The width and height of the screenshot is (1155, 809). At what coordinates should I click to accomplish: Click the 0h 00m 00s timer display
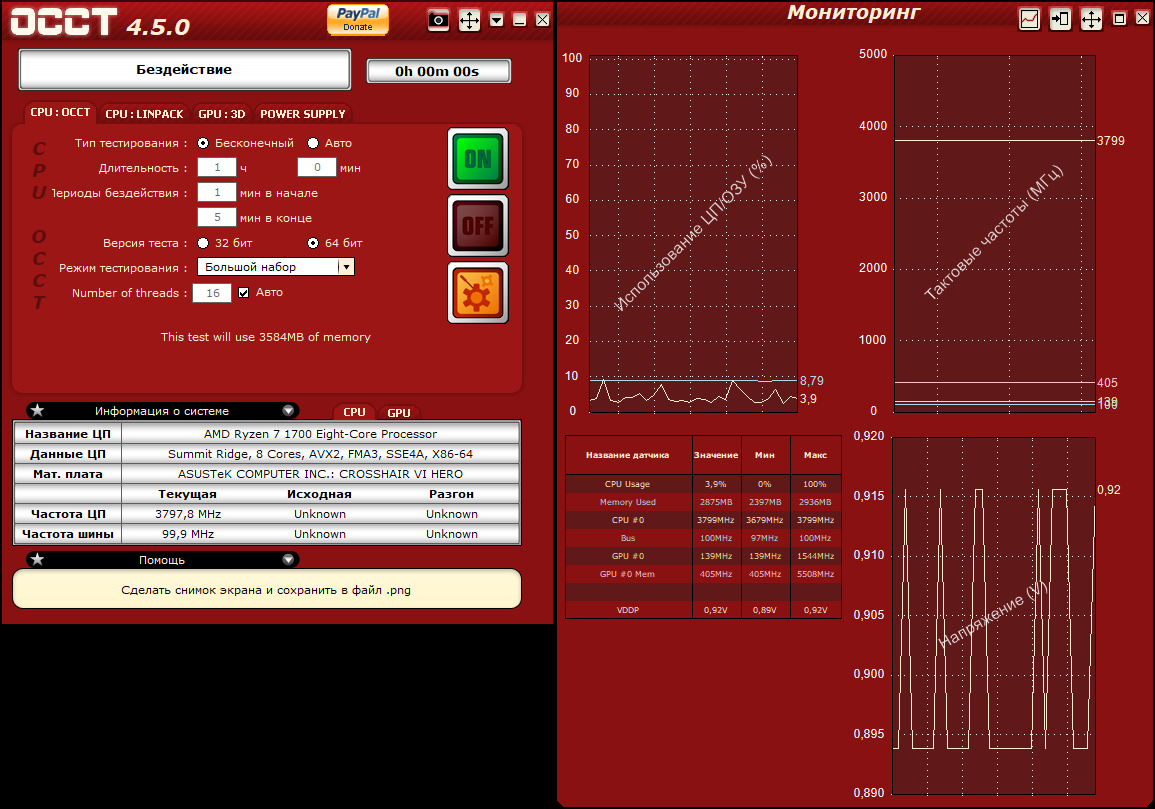tap(438, 71)
